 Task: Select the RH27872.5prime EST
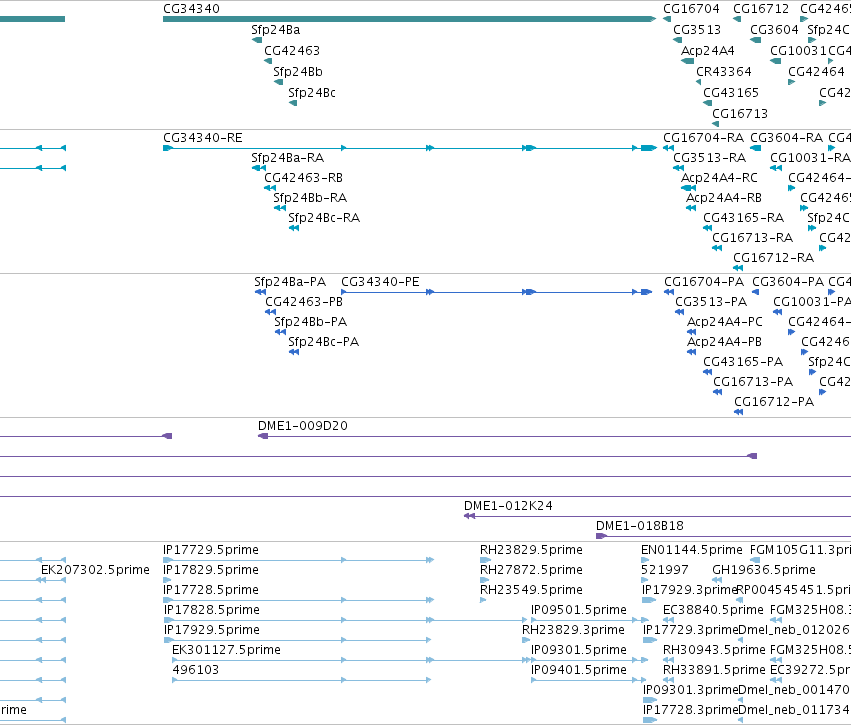(485, 581)
